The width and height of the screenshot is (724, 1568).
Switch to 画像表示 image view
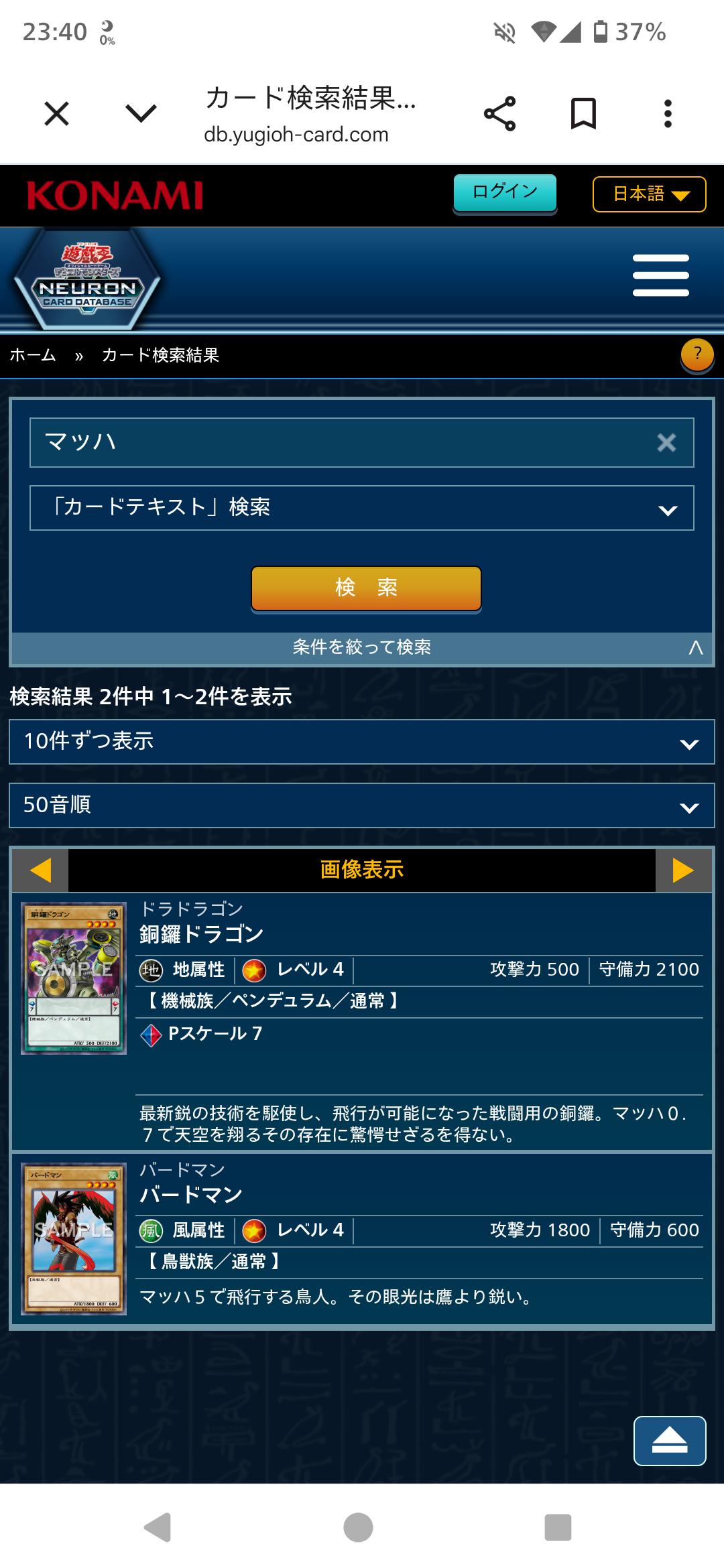[x=362, y=870]
